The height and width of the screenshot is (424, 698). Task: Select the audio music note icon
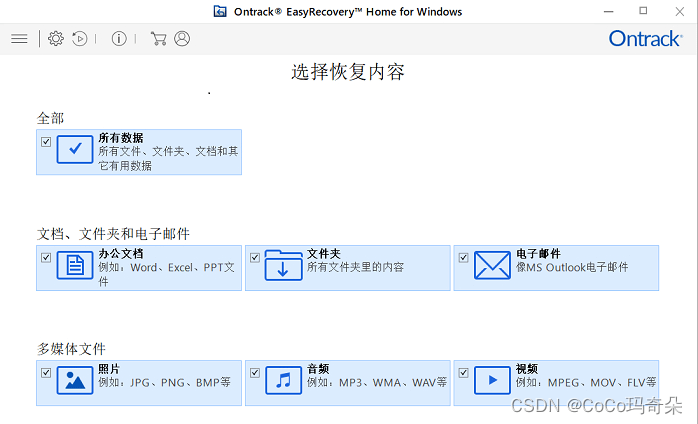coord(283,381)
